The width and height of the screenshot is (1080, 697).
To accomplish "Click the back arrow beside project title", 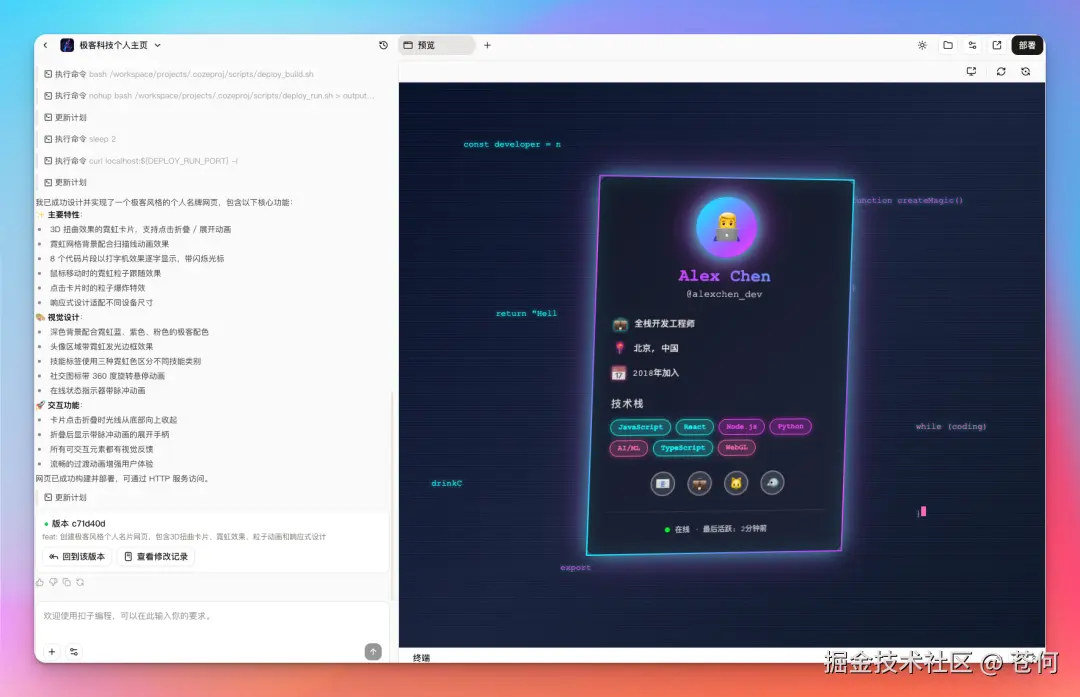I will pos(45,45).
